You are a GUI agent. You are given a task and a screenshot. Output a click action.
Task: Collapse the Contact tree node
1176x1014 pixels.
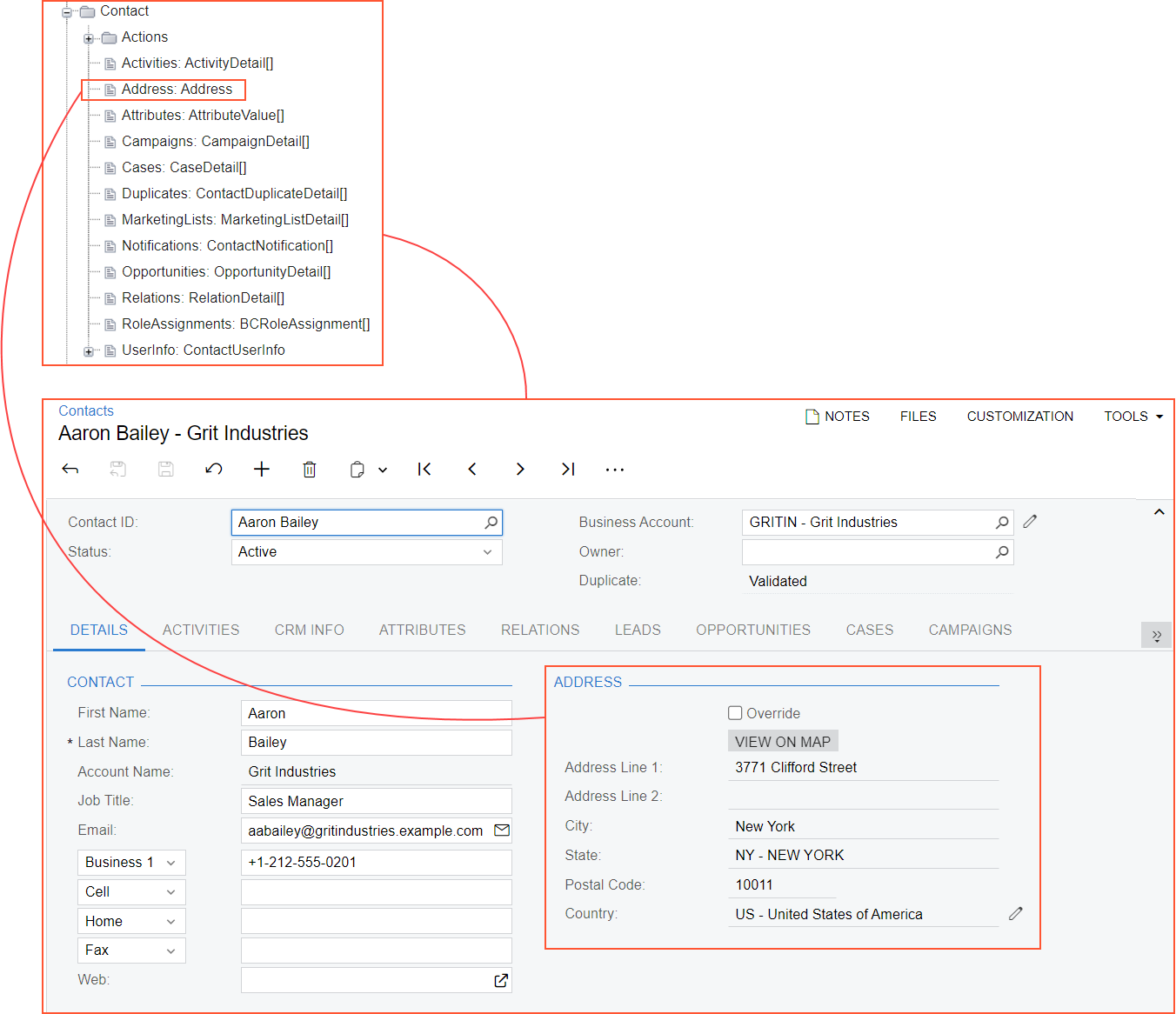(x=67, y=12)
